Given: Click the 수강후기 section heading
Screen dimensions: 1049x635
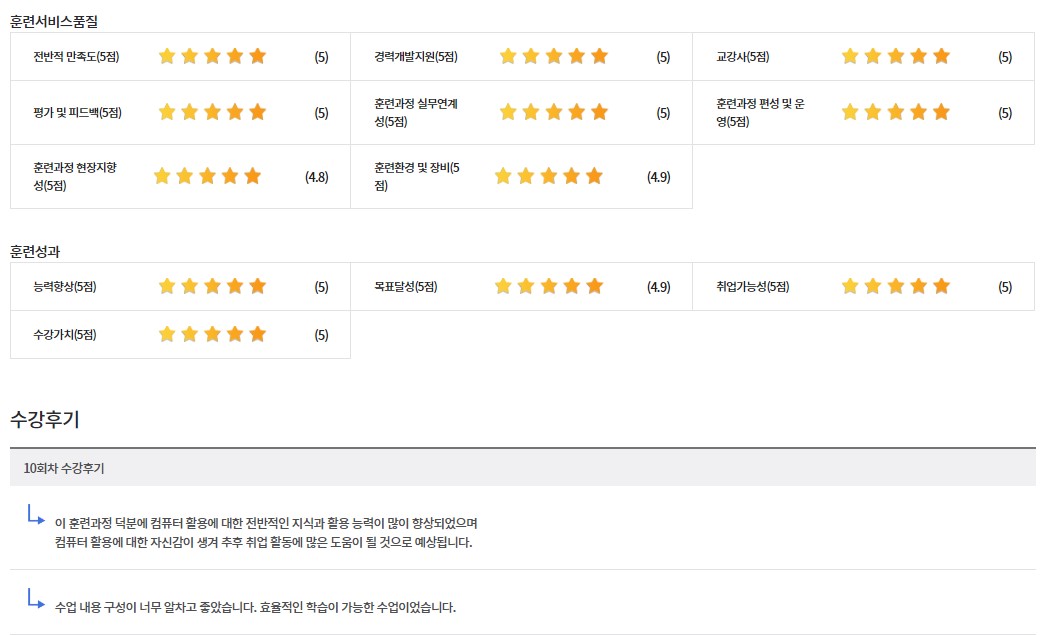Looking at the screenshot, I should tap(45, 419).
